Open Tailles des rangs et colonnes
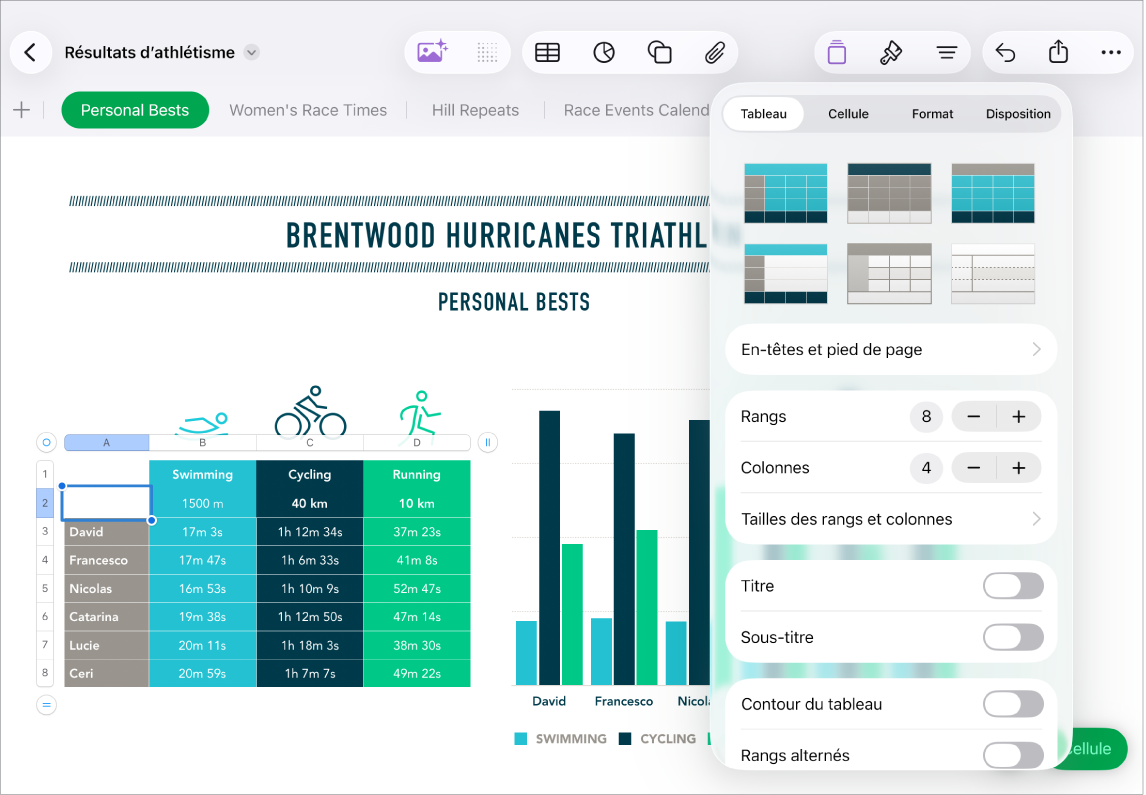The height and width of the screenshot is (795, 1146). 890,519
